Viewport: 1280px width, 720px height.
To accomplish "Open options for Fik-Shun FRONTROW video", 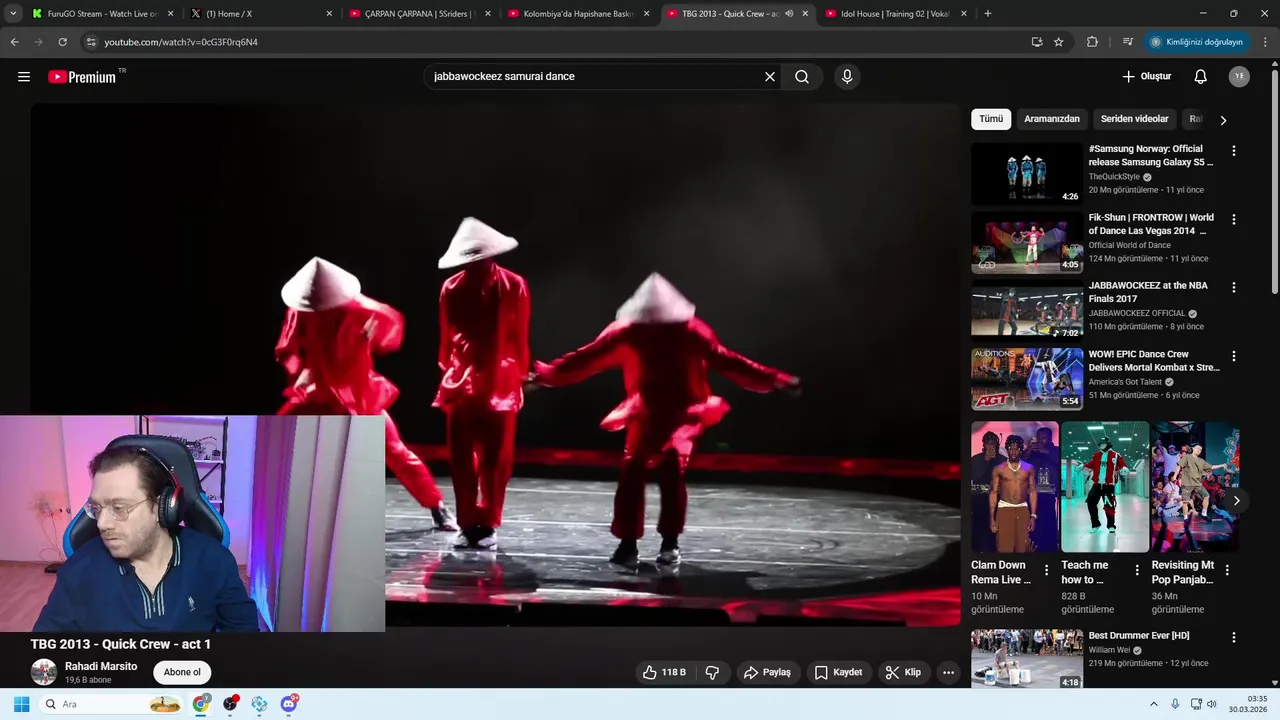I will point(1233,219).
